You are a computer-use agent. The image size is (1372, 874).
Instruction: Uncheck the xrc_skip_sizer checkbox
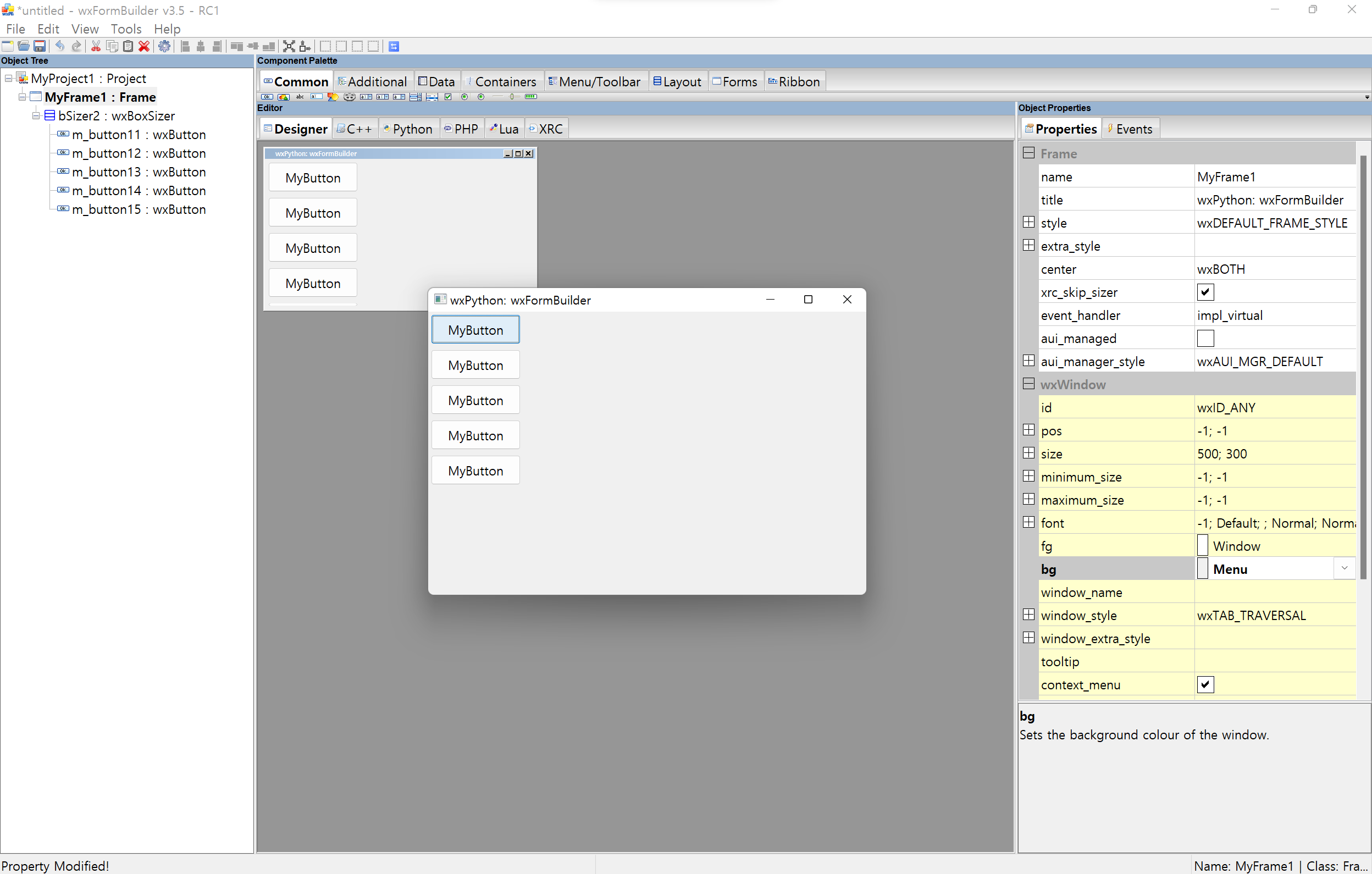tap(1205, 292)
